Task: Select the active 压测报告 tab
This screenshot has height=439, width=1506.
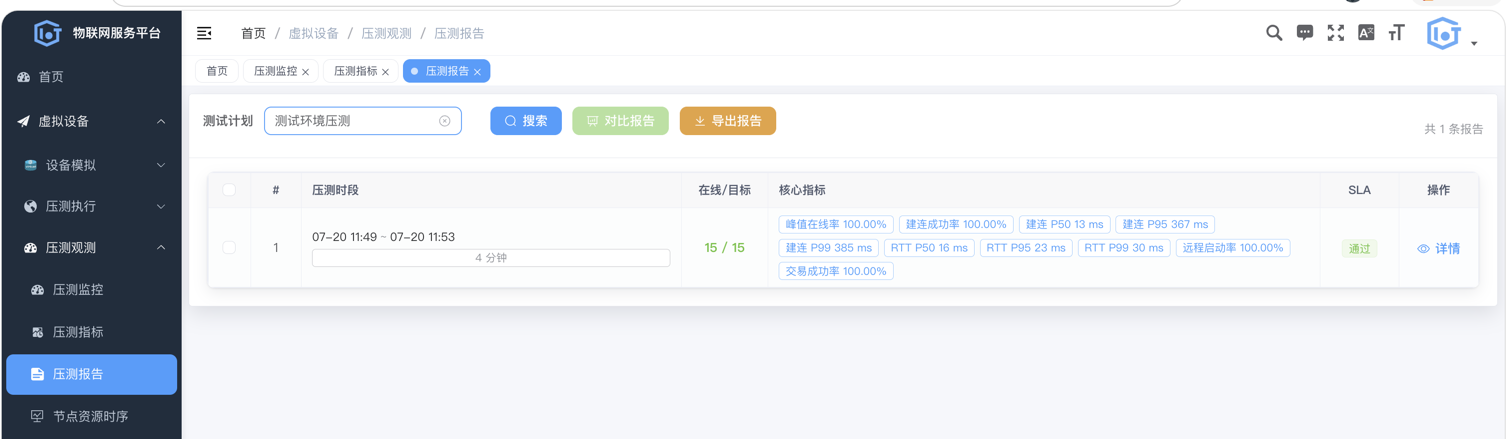Action: point(447,71)
